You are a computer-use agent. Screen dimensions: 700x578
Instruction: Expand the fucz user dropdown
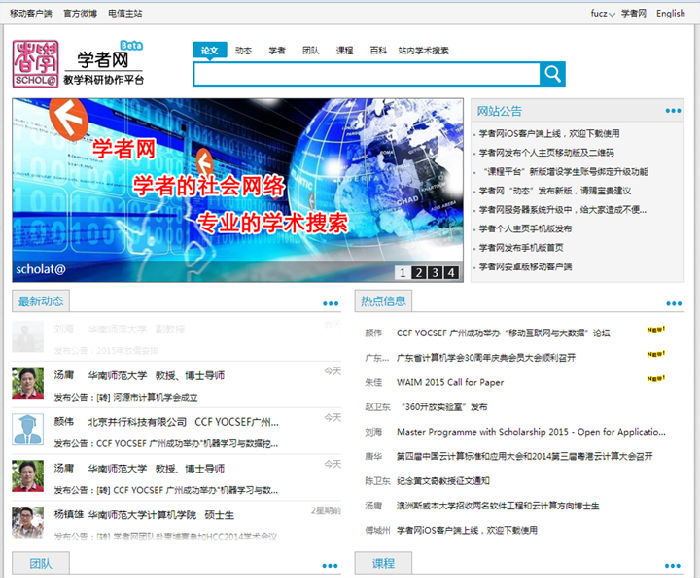[602, 14]
